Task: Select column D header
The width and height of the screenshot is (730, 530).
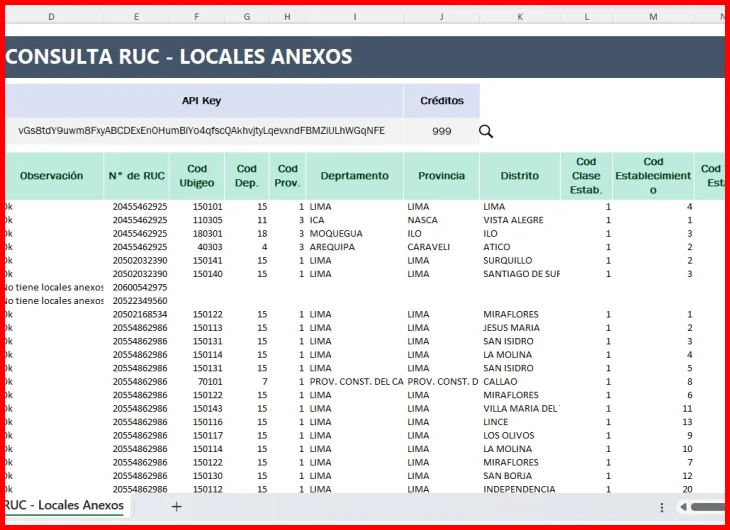Action: tap(51, 17)
